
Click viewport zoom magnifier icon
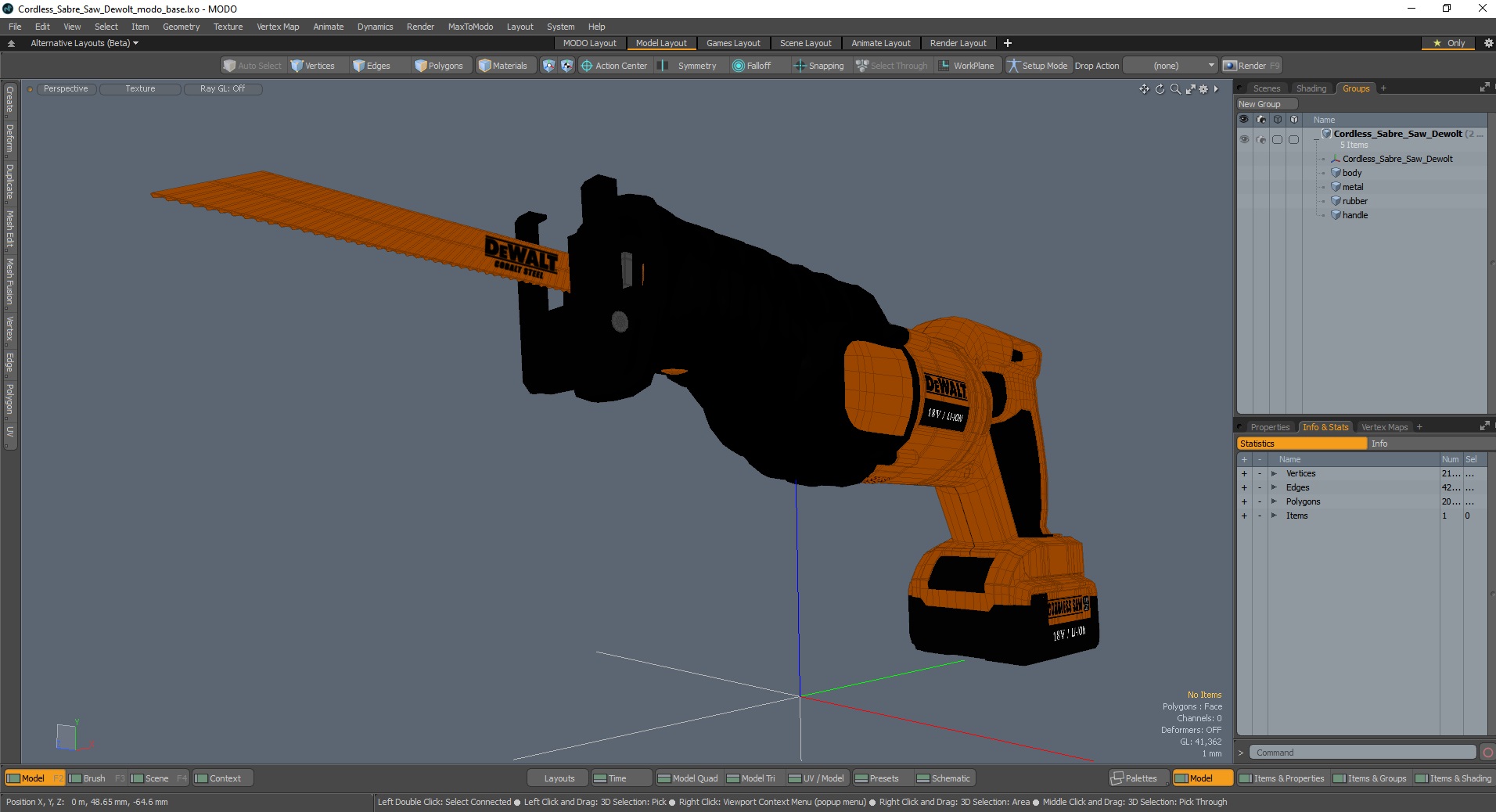tap(1175, 89)
